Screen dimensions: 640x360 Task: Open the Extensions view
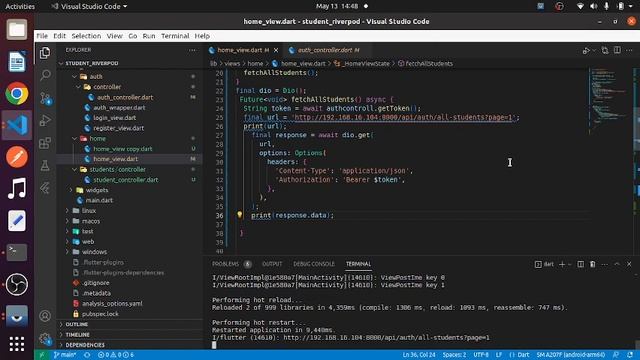coord(45,143)
